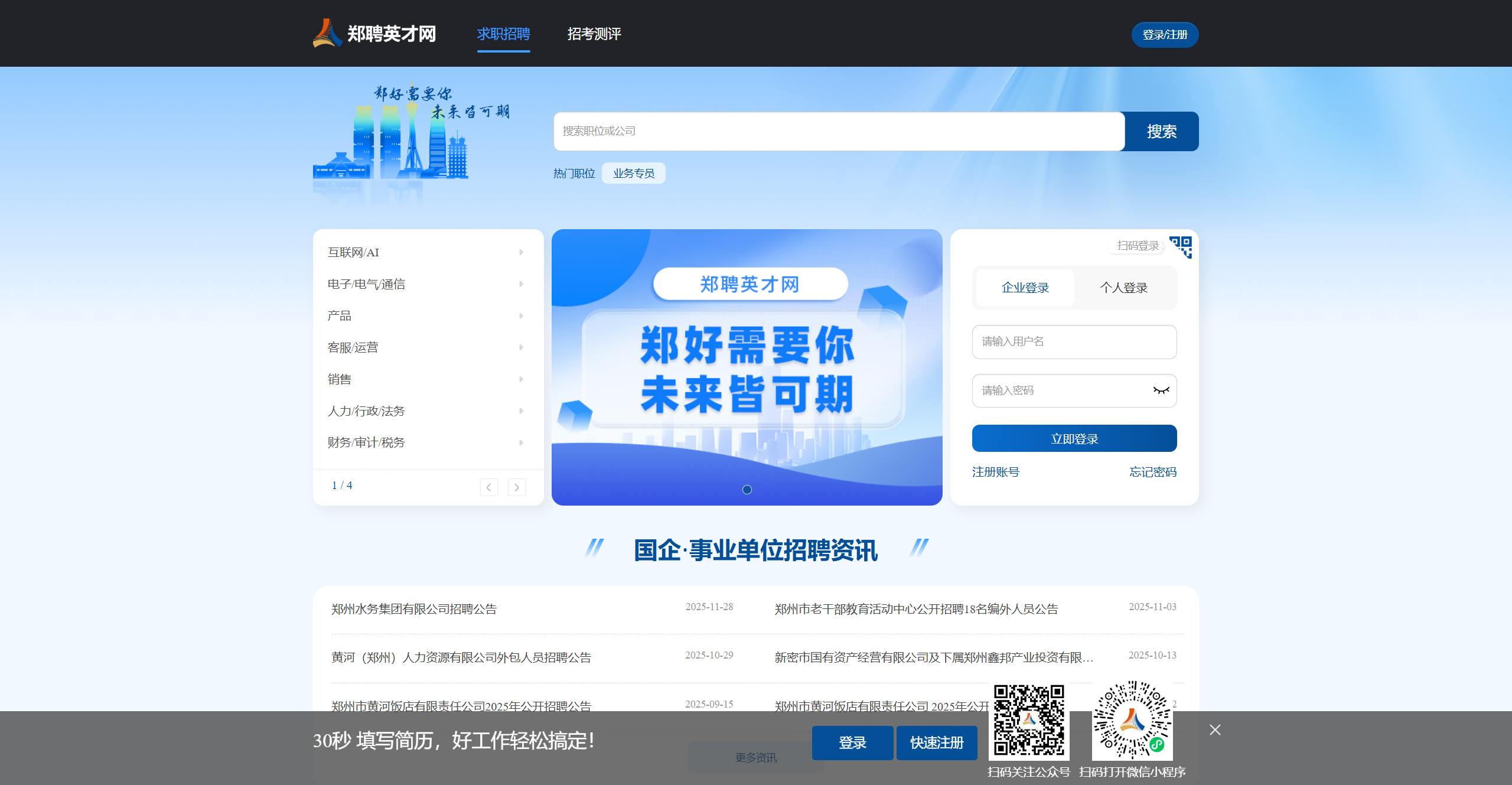Go to previous category page arrow
1512x785 pixels.
coord(488,487)
